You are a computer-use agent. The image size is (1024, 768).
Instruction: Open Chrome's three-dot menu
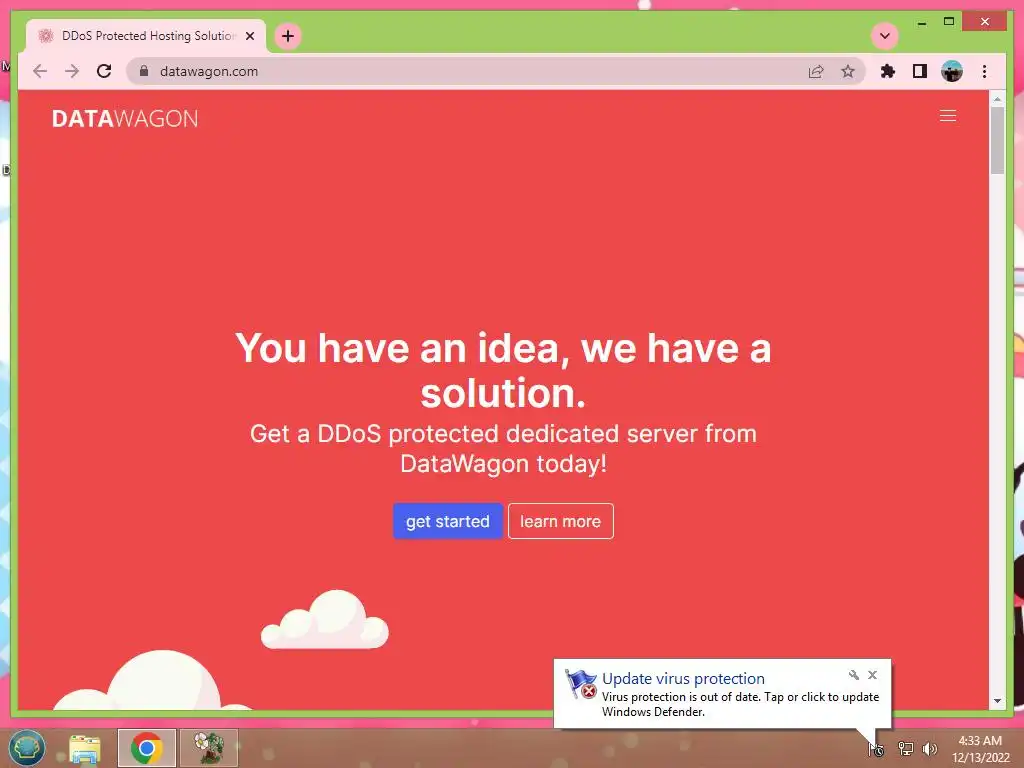(x=984, y=71)
